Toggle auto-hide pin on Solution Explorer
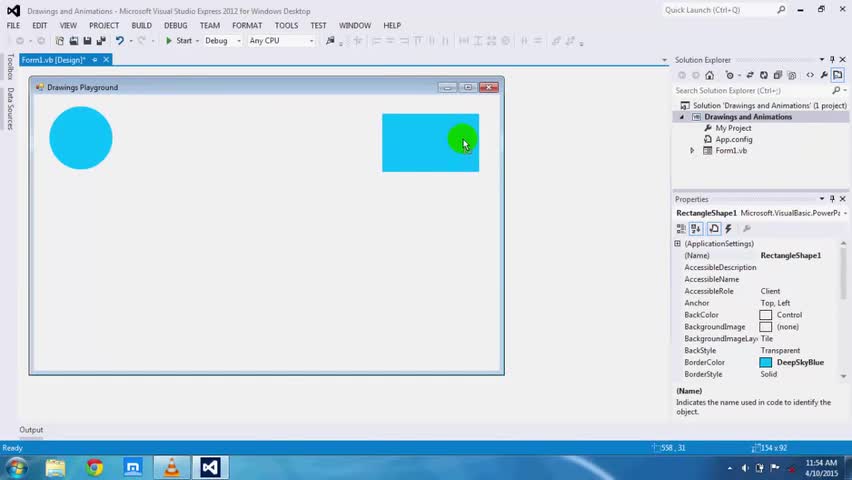852x480 pixels. click(x=832, y=59)
